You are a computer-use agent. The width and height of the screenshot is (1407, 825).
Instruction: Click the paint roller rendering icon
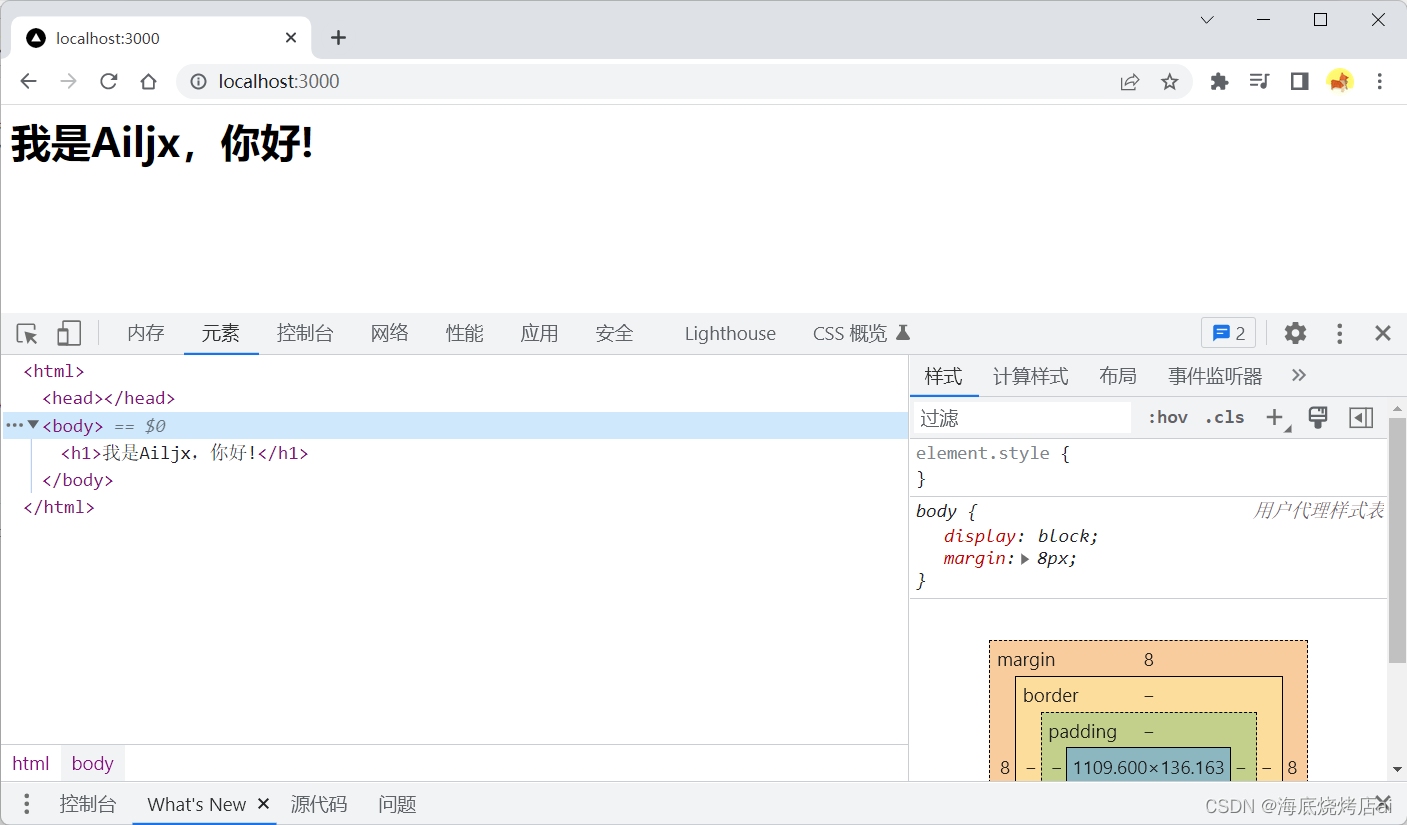point(1318,418)
